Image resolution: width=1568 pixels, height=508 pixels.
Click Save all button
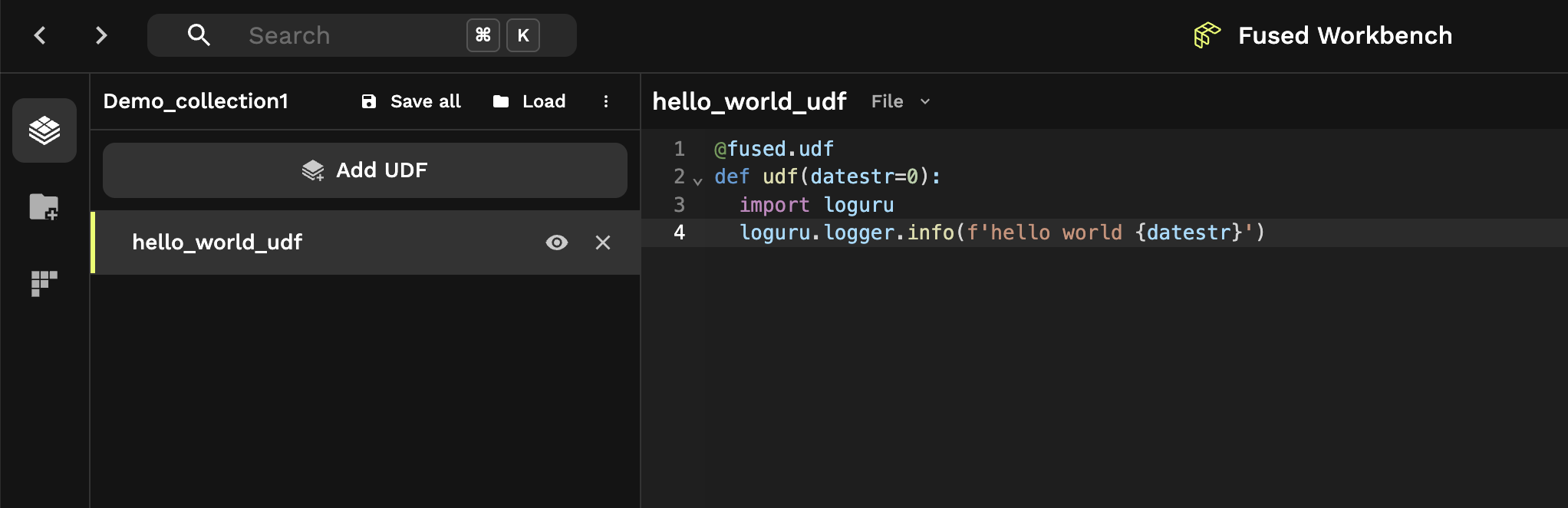(x=411, y=101)
